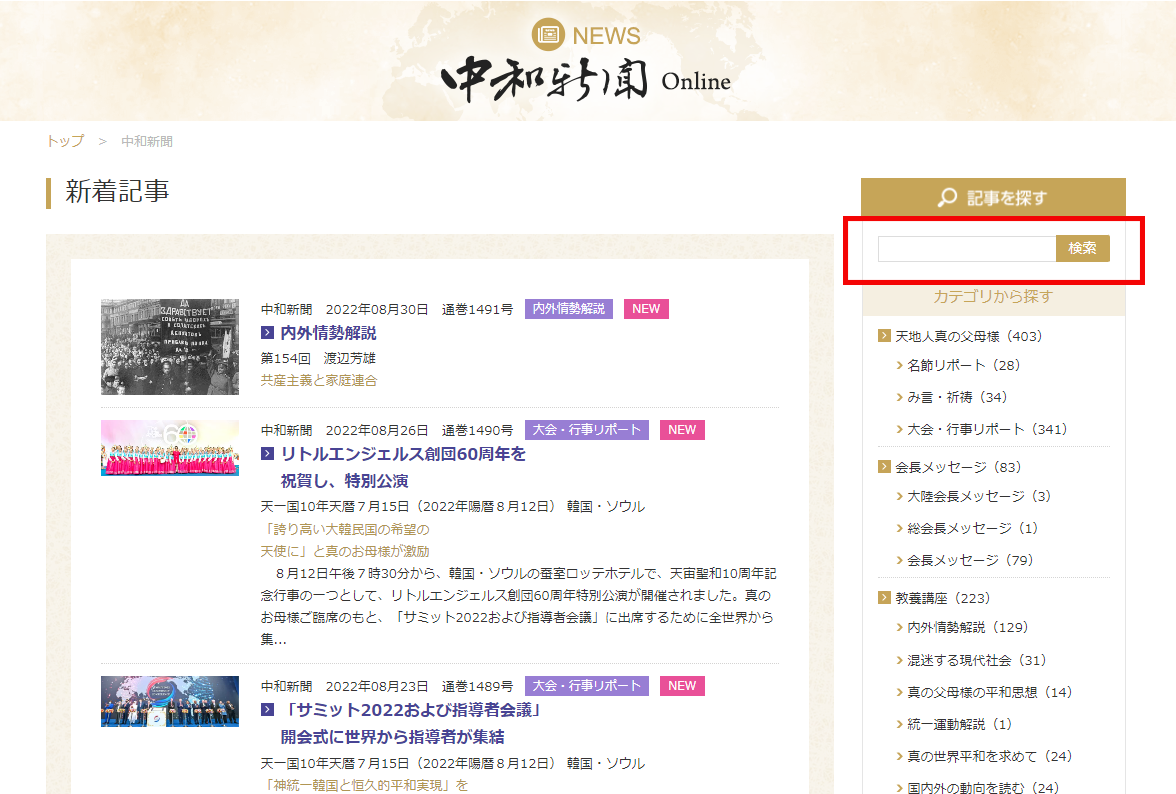Open subcategory 内外情勢解説（129）

tap(968, 628)
